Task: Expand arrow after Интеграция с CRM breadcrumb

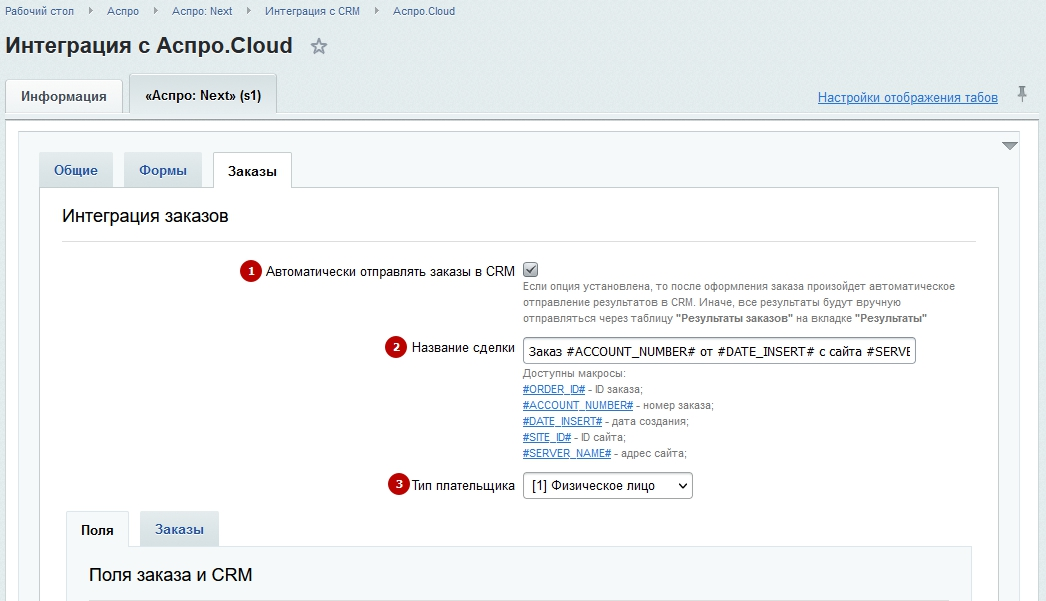Action: click(x=376, y=11)
